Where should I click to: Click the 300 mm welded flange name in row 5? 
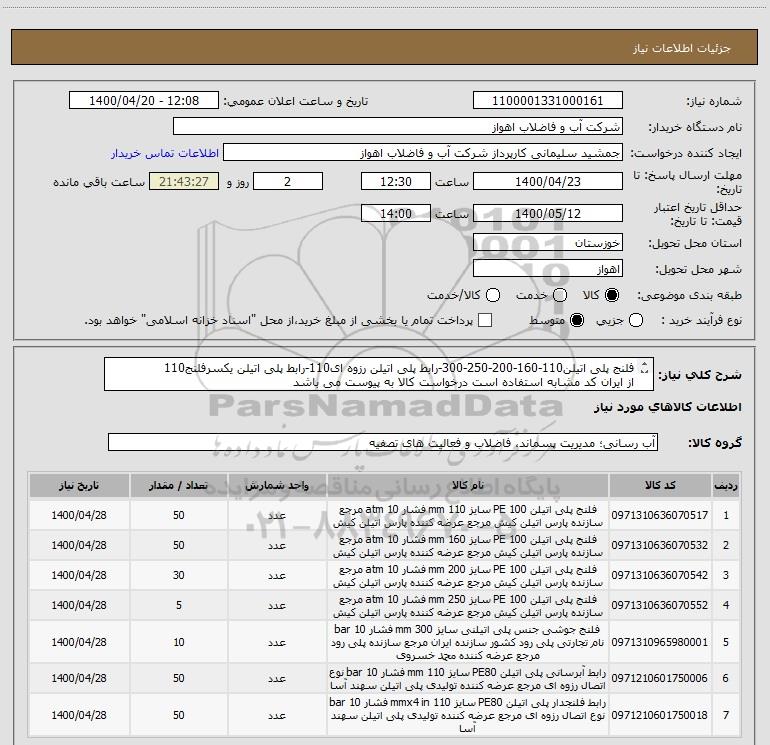pyautogui.click(x=468, y=642)
